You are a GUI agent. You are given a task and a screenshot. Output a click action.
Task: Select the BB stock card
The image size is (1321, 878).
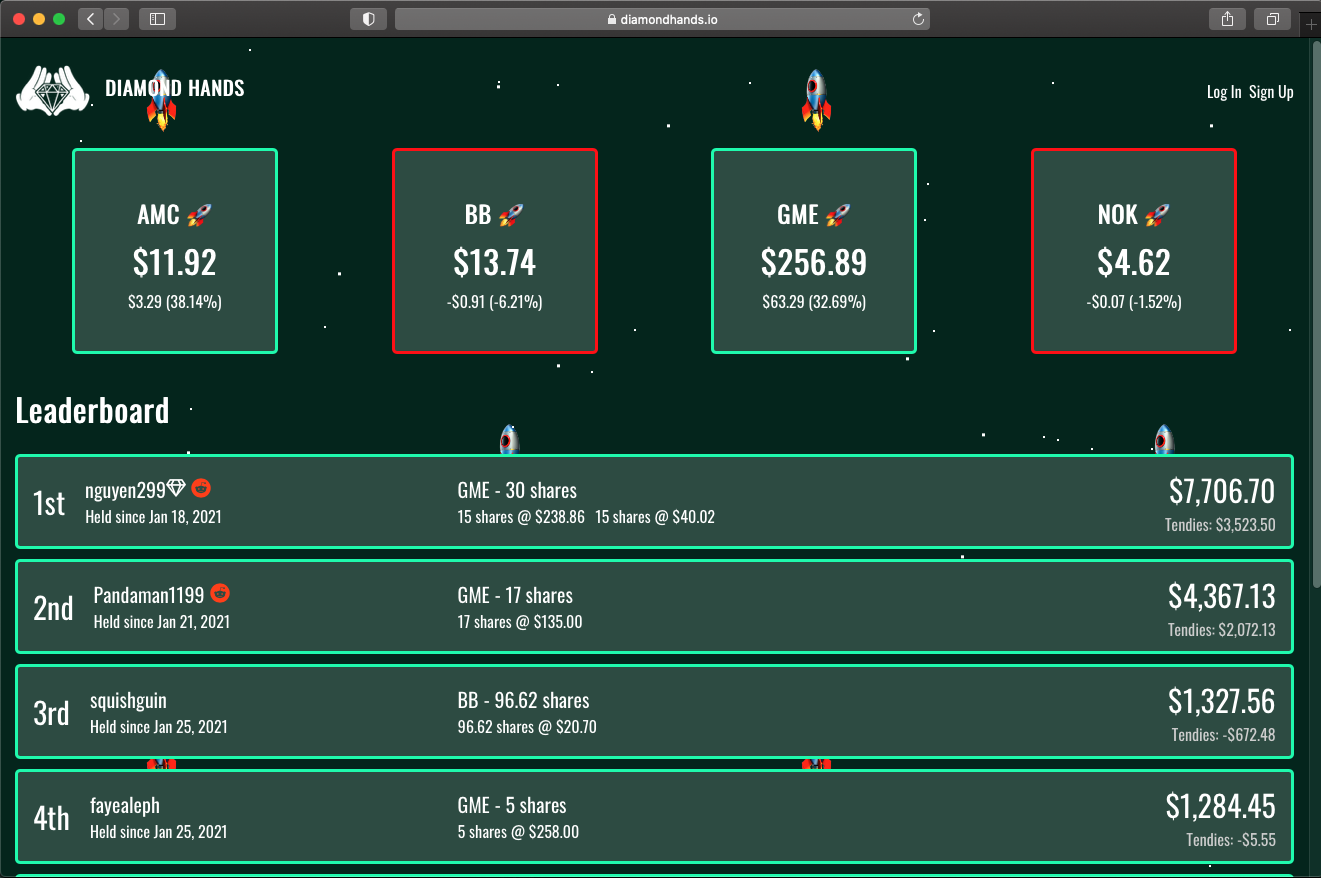pos(495,251)
